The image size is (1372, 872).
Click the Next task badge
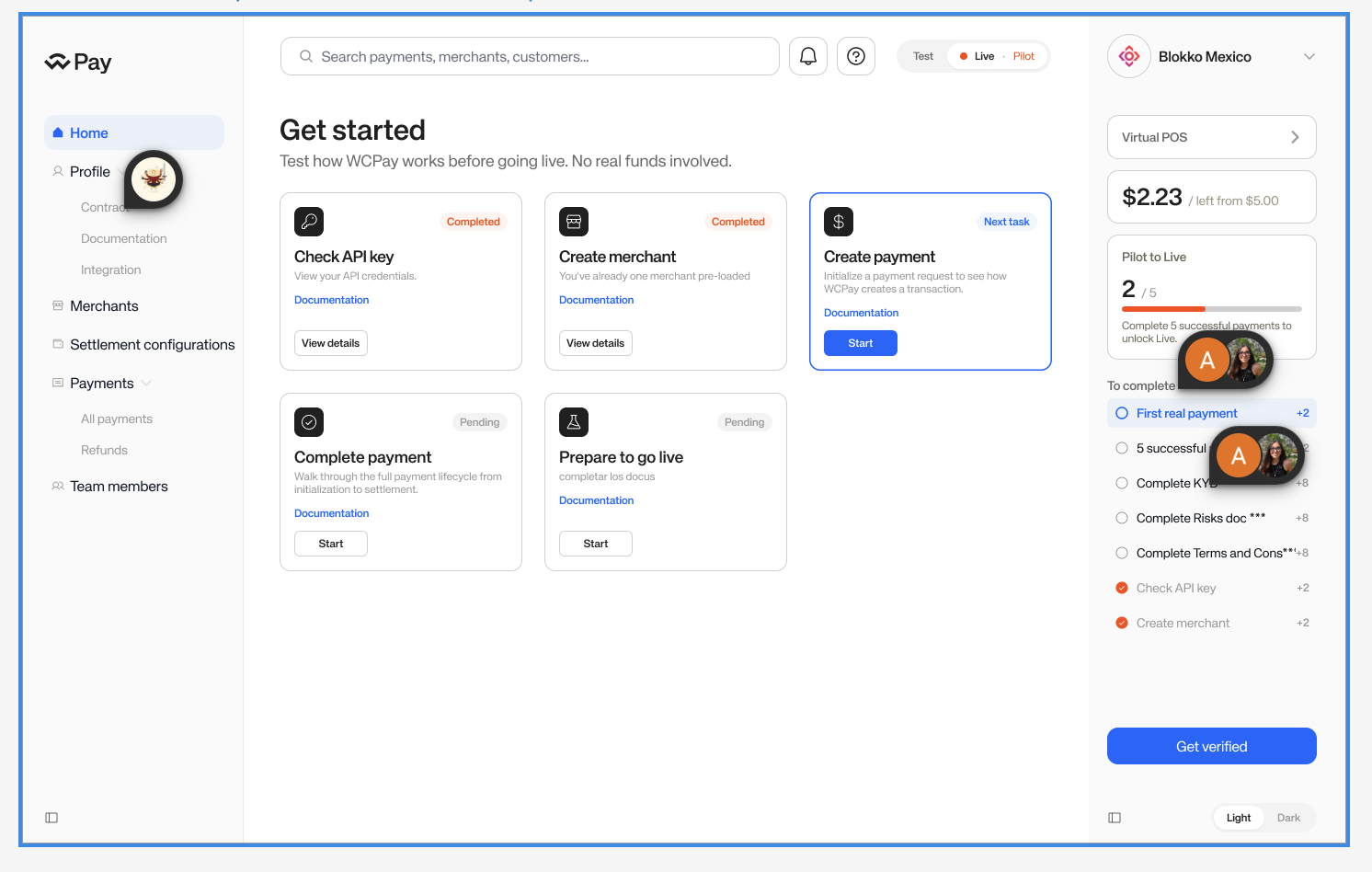(x=1006, y=222)
